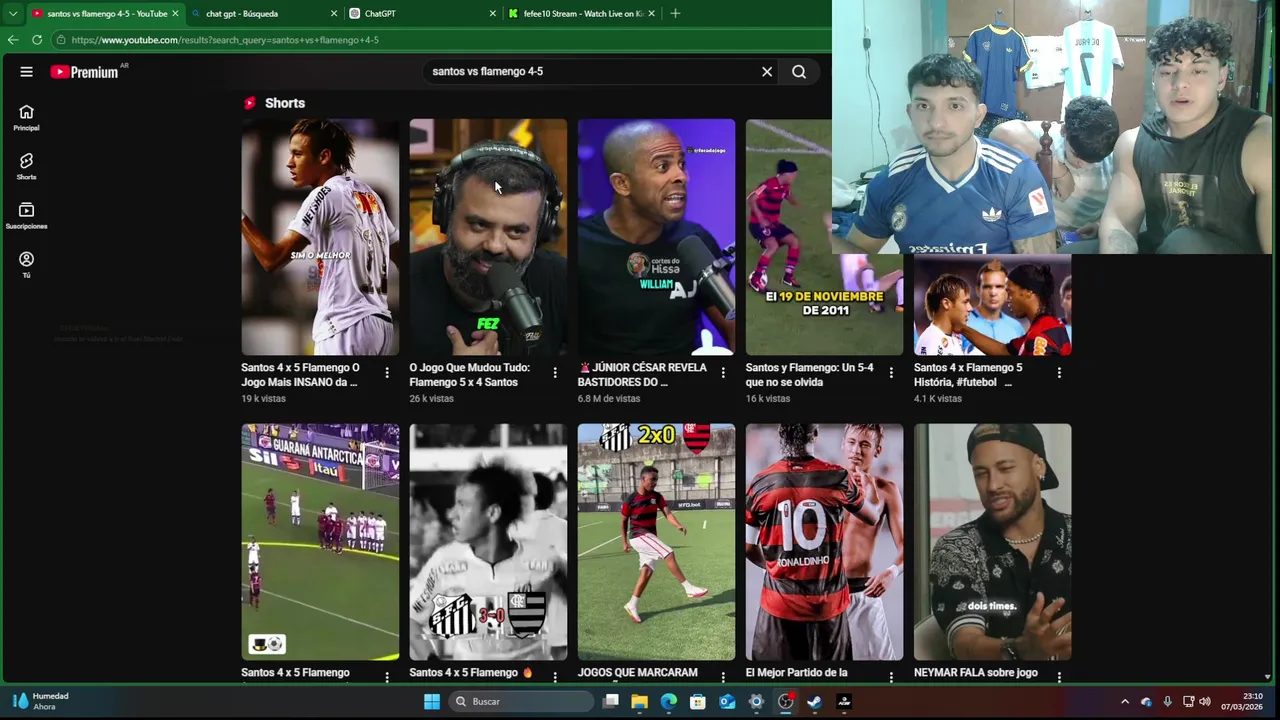Switch to the ChatGPT tab
The image size is (1280, 720).
[422, 14]
